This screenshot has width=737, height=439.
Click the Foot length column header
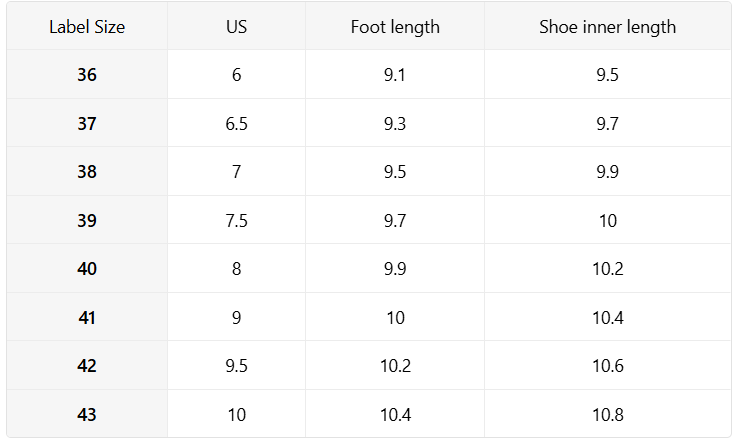tap(395, 27)
